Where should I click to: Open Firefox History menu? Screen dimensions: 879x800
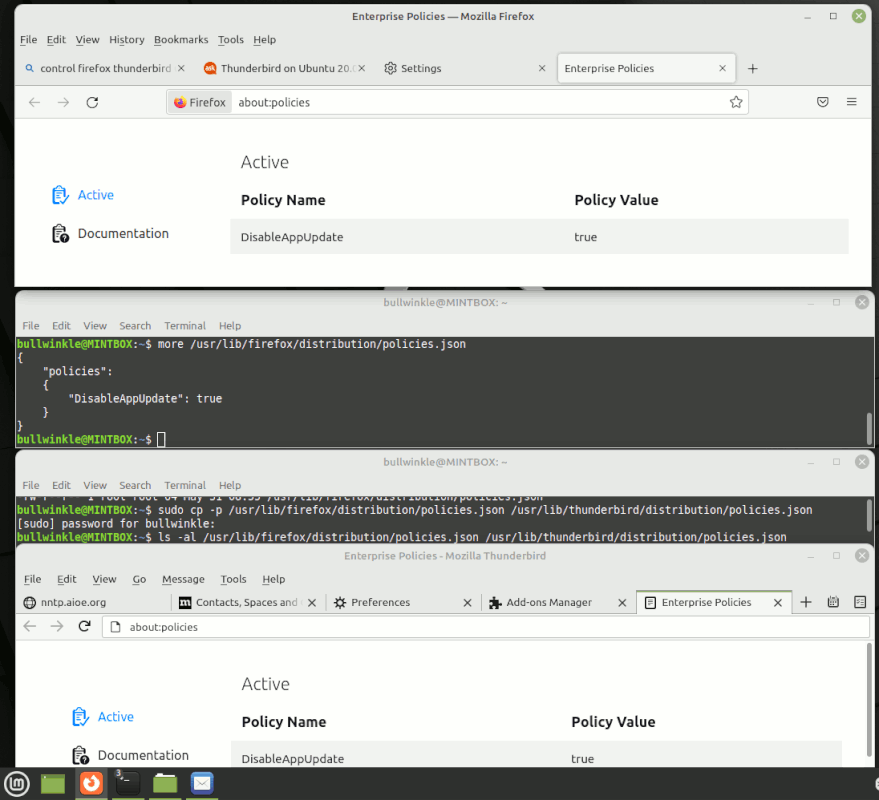pos(127,40)
